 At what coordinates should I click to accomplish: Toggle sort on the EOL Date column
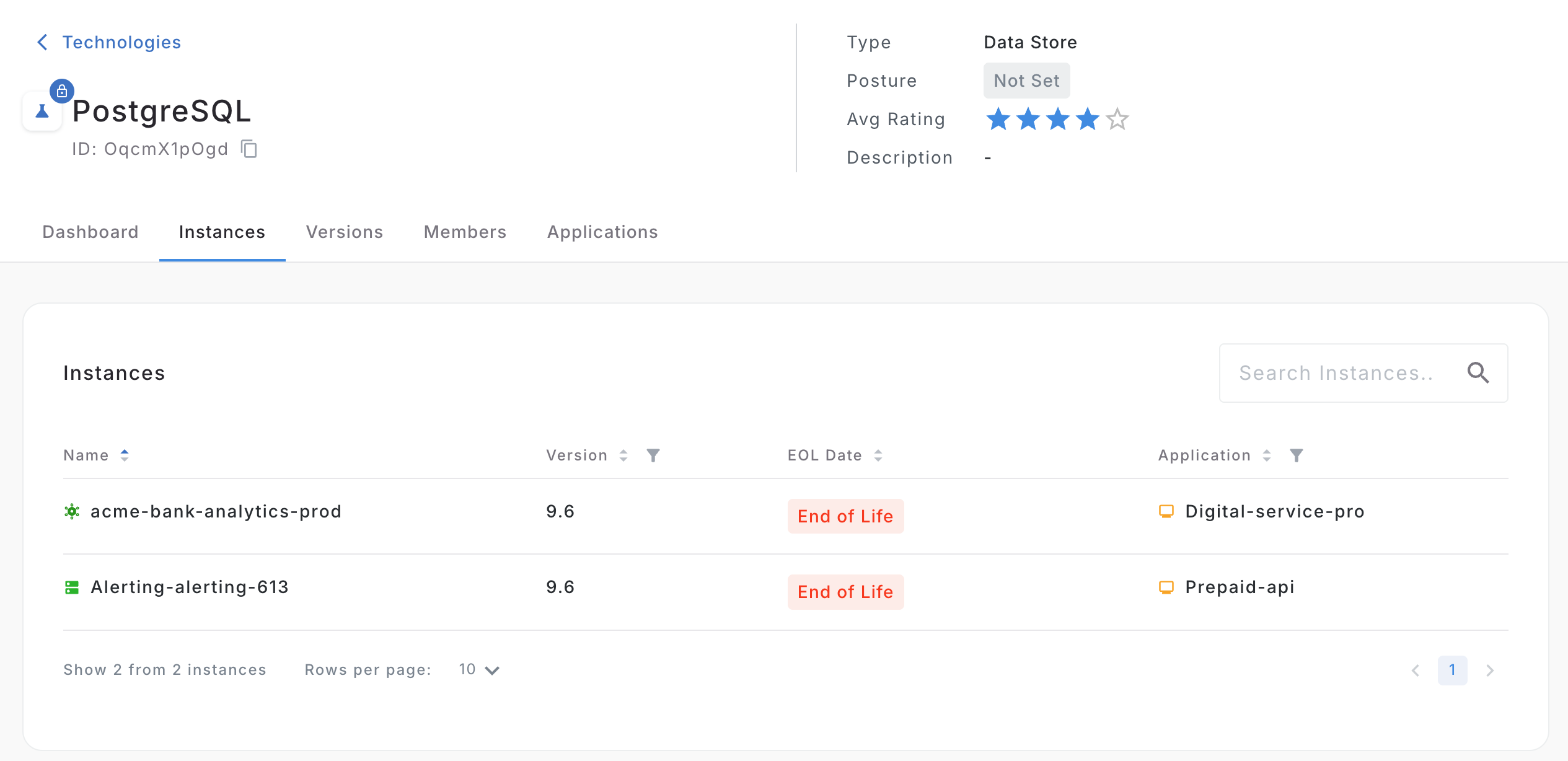pos(878,455)
